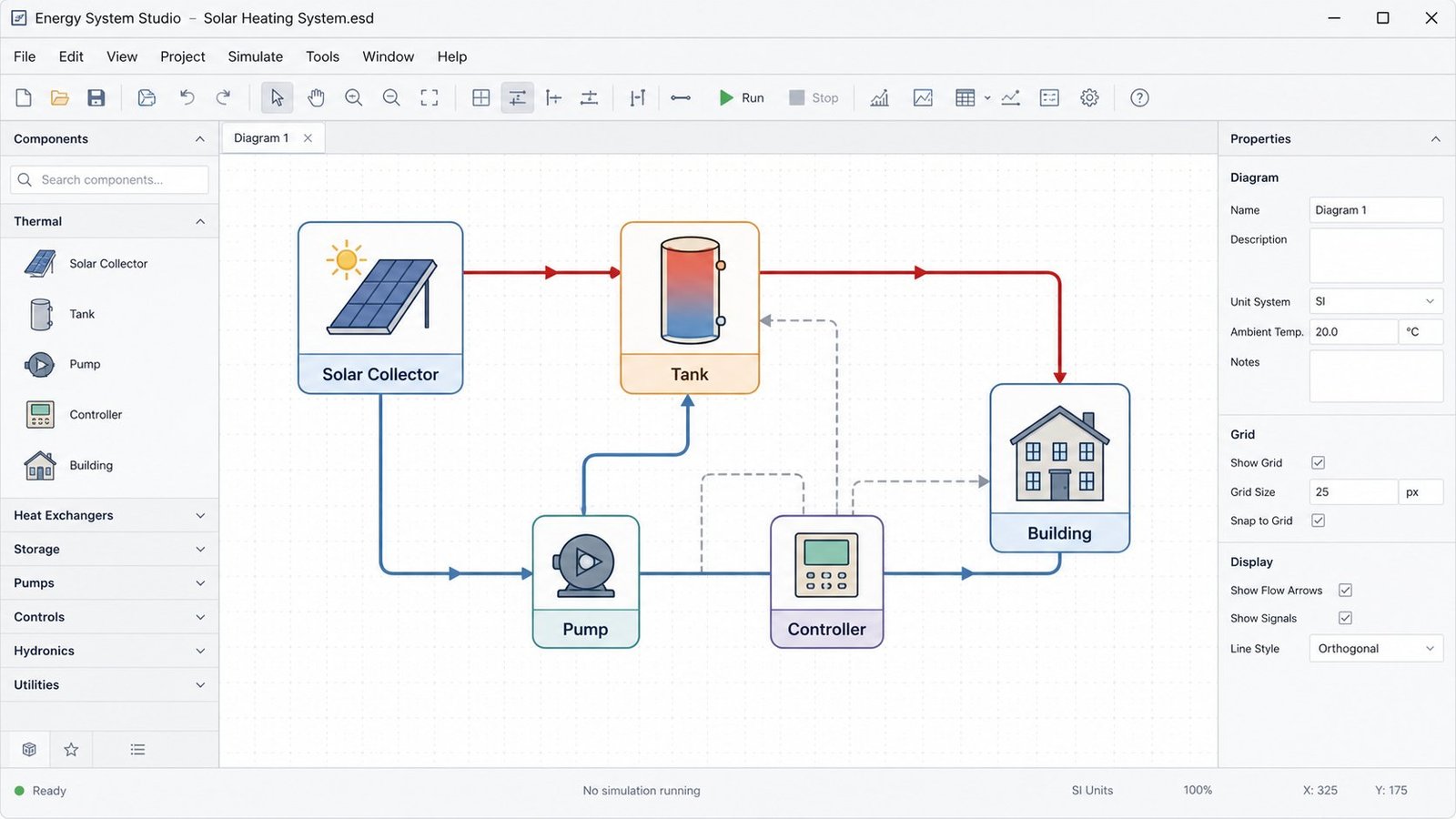This screenshot has width=1456, height=819.
Task: Click the Search components field
Action: (x=109, y=179)
